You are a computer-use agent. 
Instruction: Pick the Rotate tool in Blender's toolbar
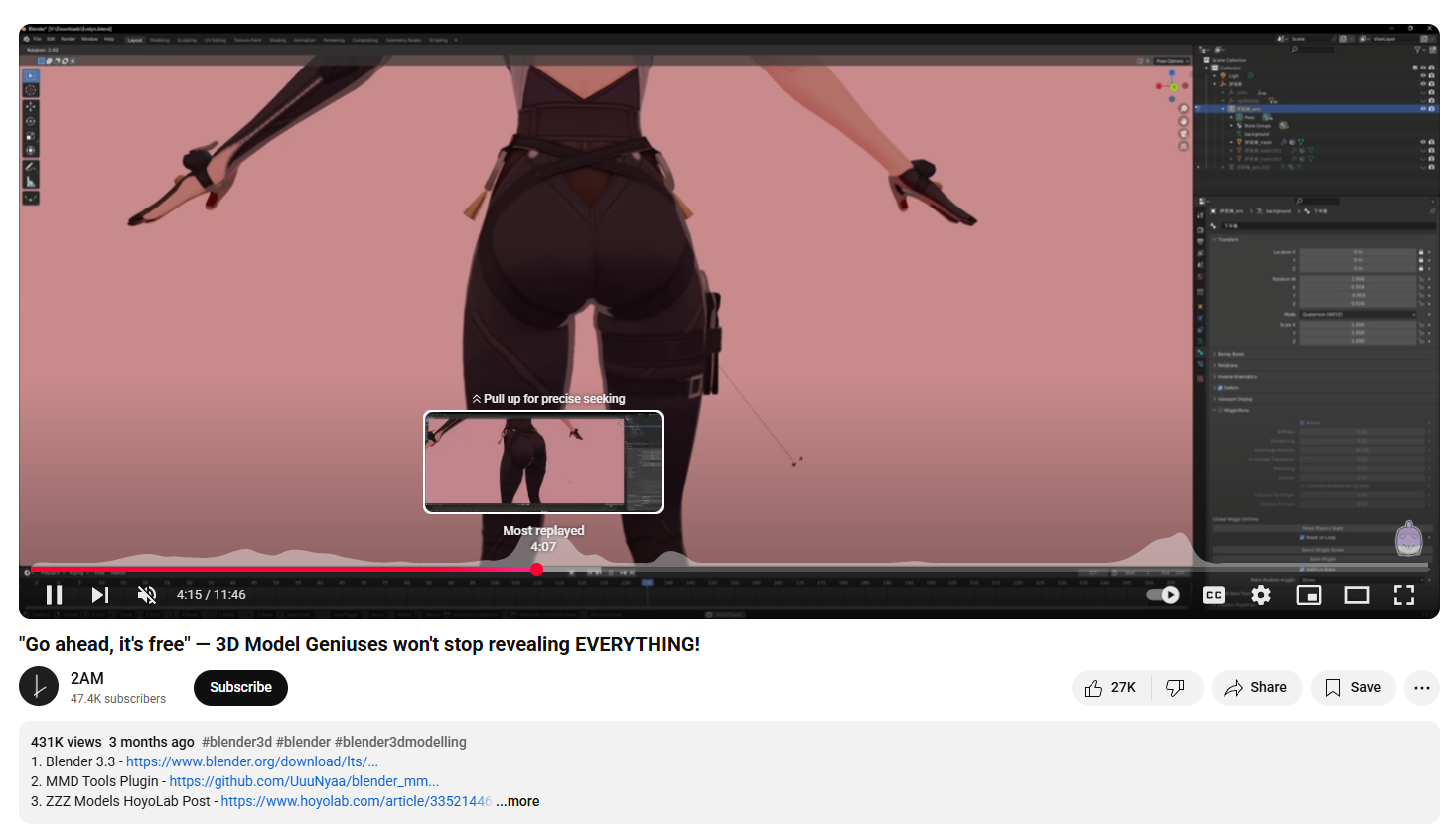[31, 121]
